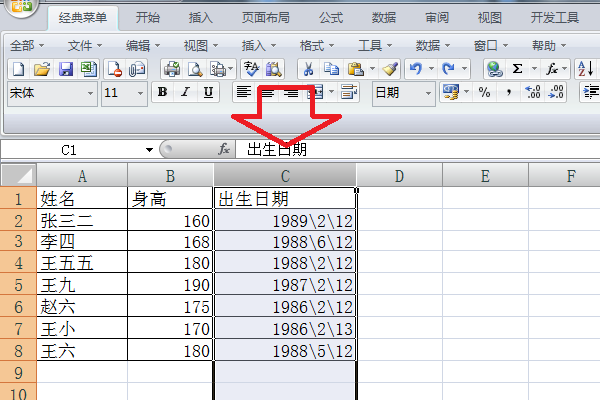Run spelling check icon
Image resolution: width=600 pixels, height=400 pixels.
tap(251, 69)
